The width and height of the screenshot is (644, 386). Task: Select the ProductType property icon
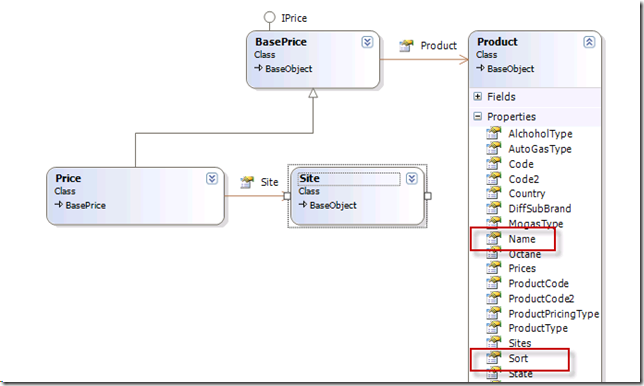coord(494,328)
